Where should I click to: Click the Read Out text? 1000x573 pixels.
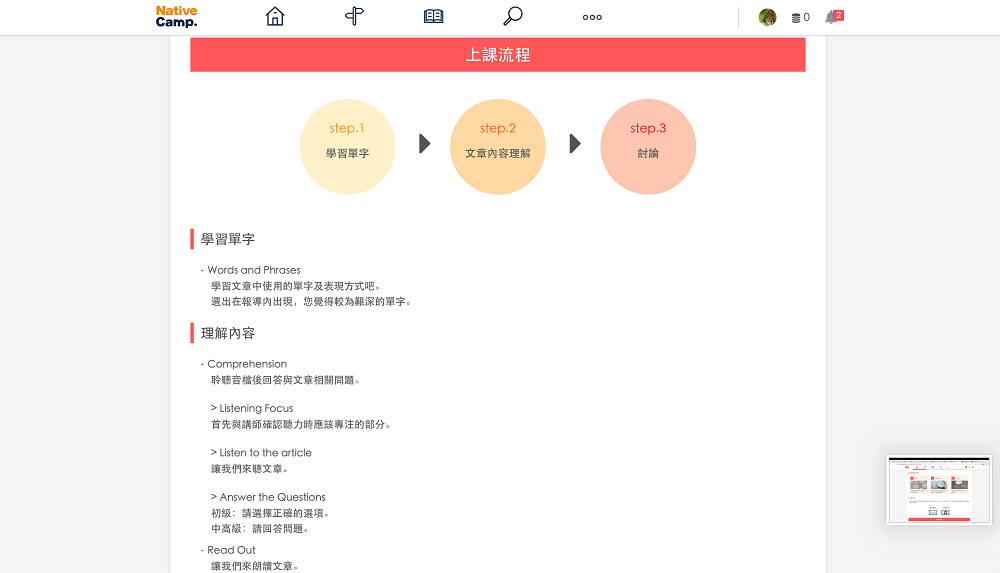click(x=231, y=550)
